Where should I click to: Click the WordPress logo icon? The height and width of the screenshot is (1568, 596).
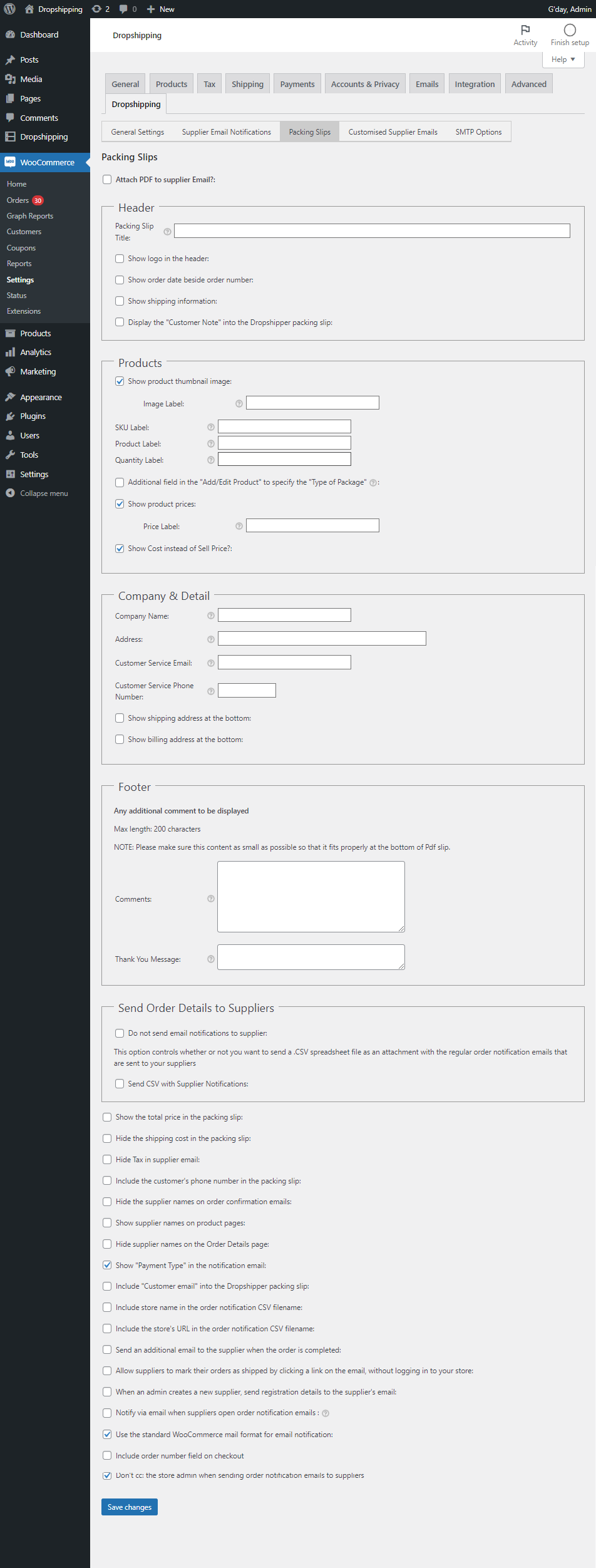click(10, 9)
